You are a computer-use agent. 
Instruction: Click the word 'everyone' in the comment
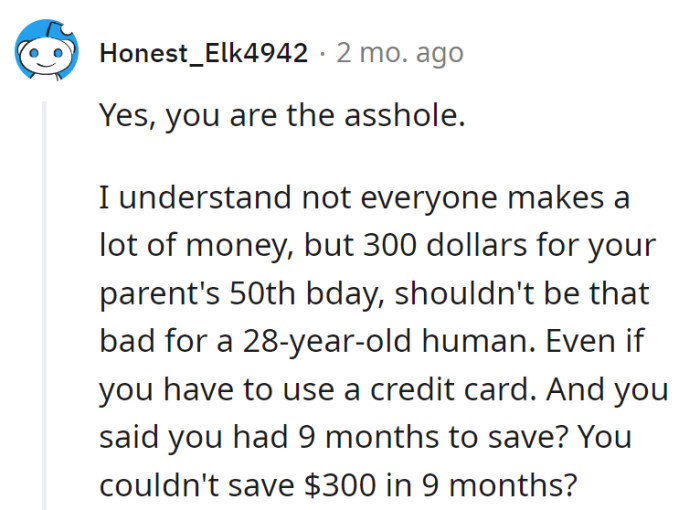pos(429,198)
